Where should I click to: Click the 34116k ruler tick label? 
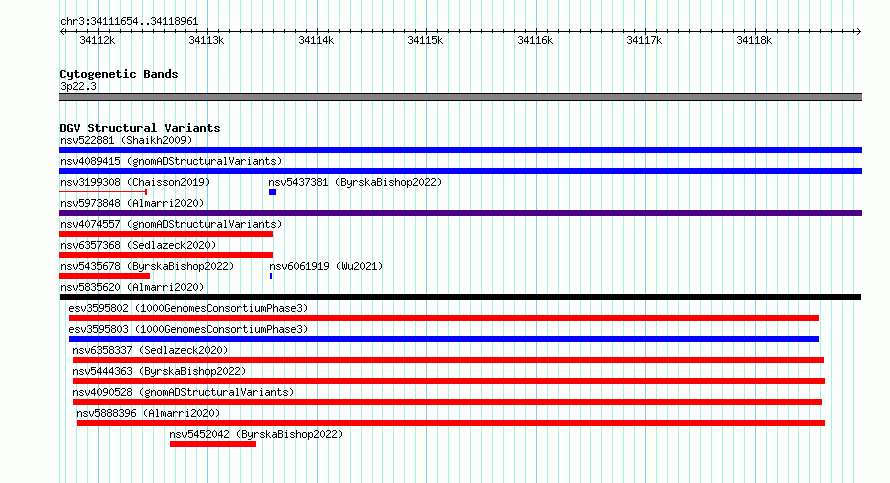(535, 40)
